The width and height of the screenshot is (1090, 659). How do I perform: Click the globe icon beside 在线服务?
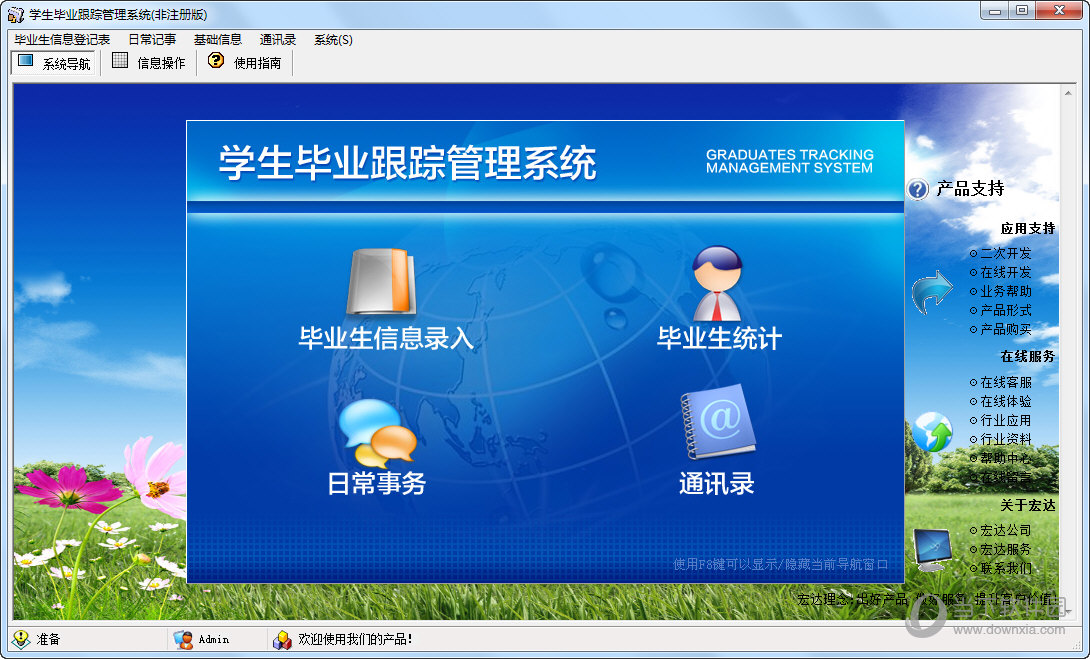pyautogui.click(x=932, y=432)
